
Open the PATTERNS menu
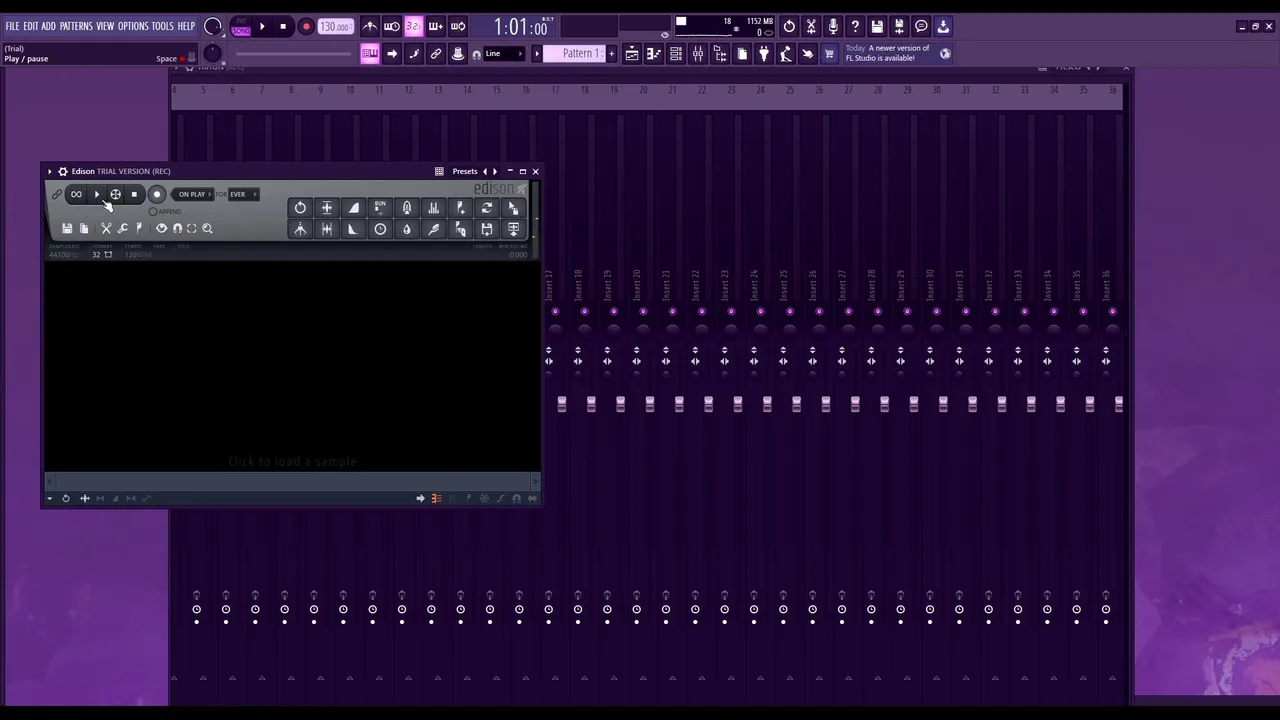pyautogui.click(x=76, y=26)
